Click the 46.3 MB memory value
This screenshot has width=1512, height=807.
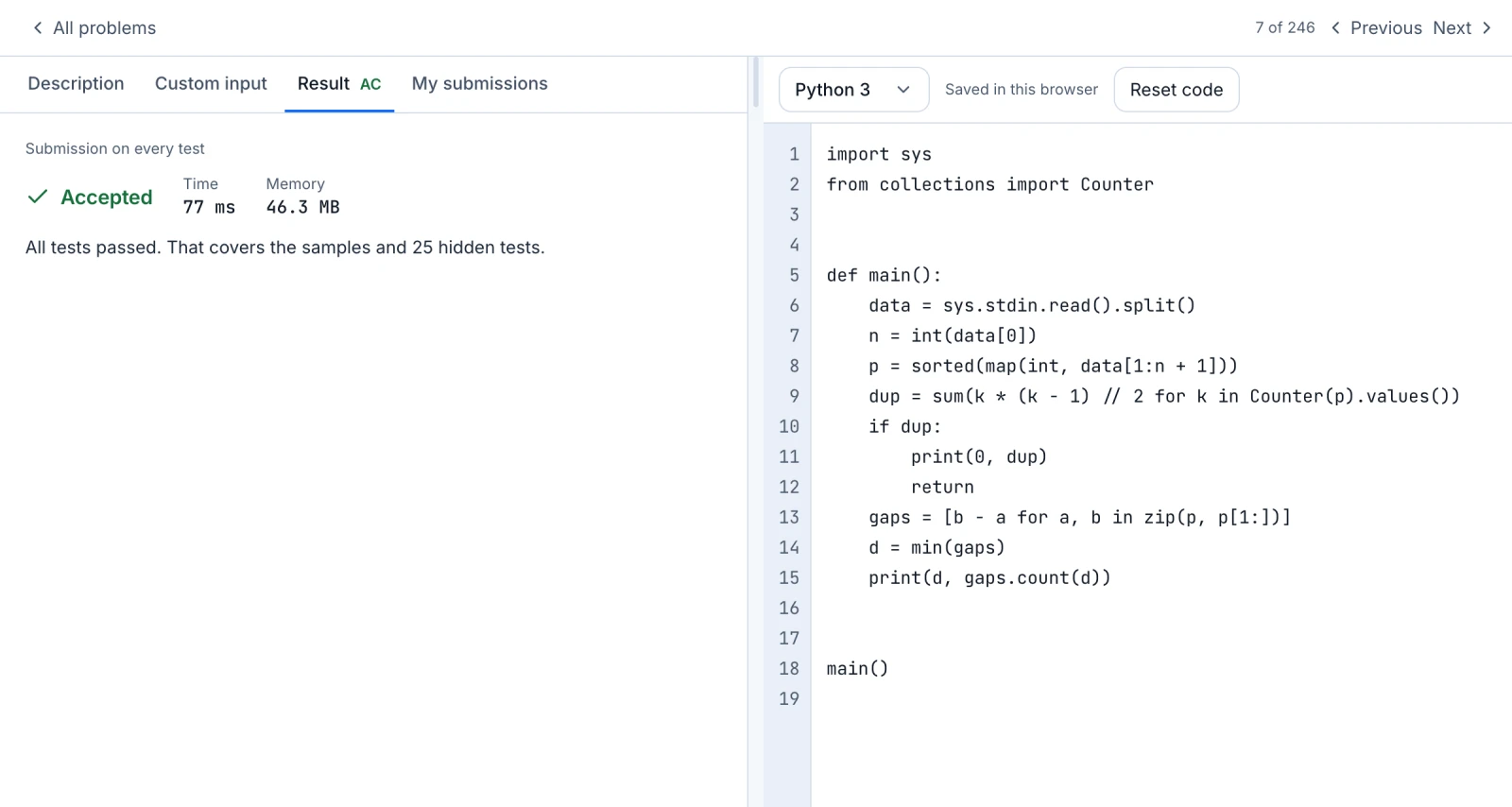coord(302,207)
